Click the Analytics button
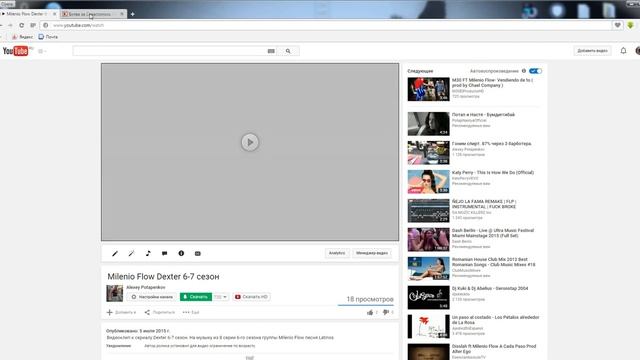Image resolution: width=640 pixels, height=360 pixels. [x=337, y=253]
